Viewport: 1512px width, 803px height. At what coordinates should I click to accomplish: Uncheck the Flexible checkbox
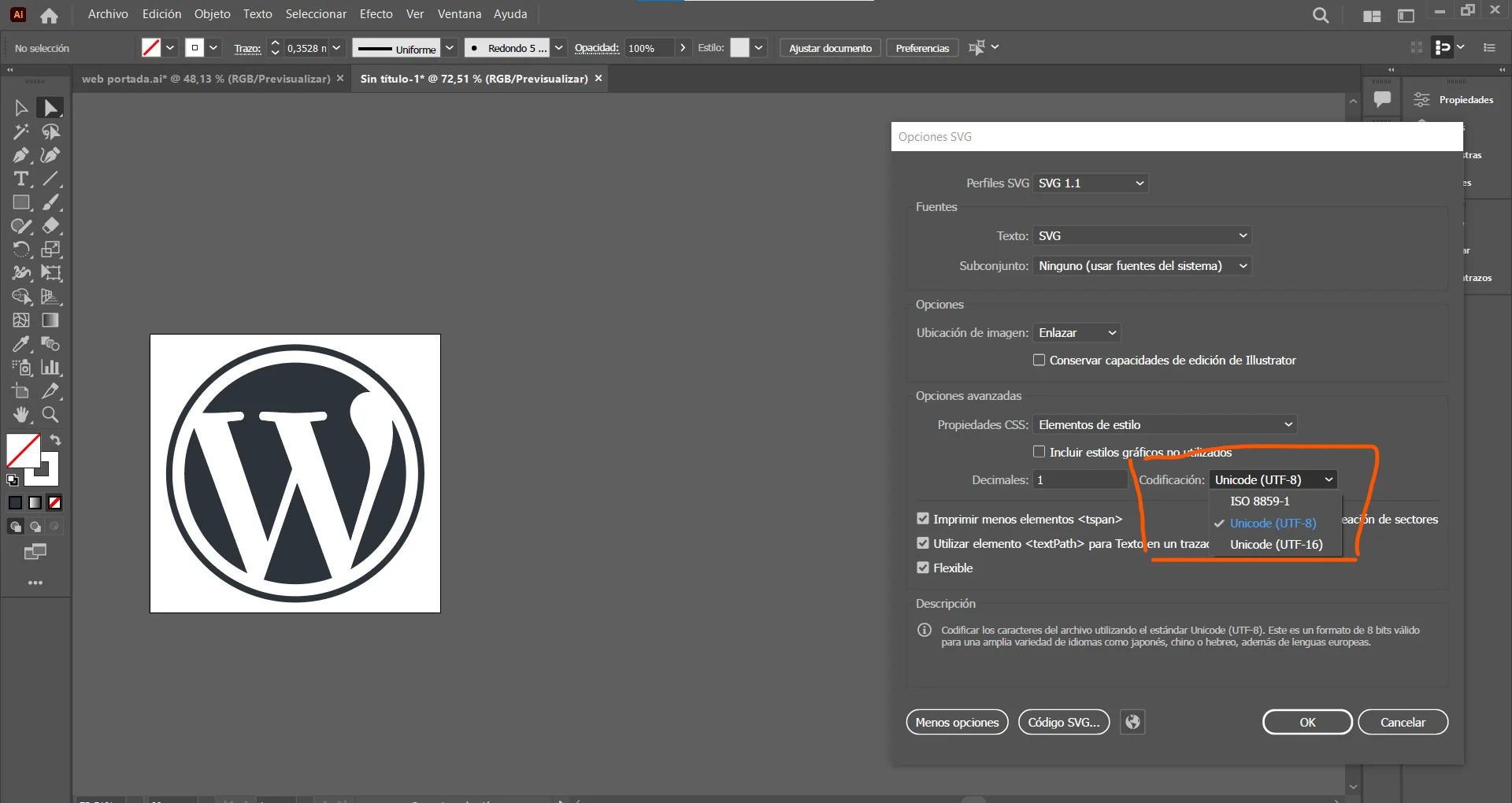923,568
